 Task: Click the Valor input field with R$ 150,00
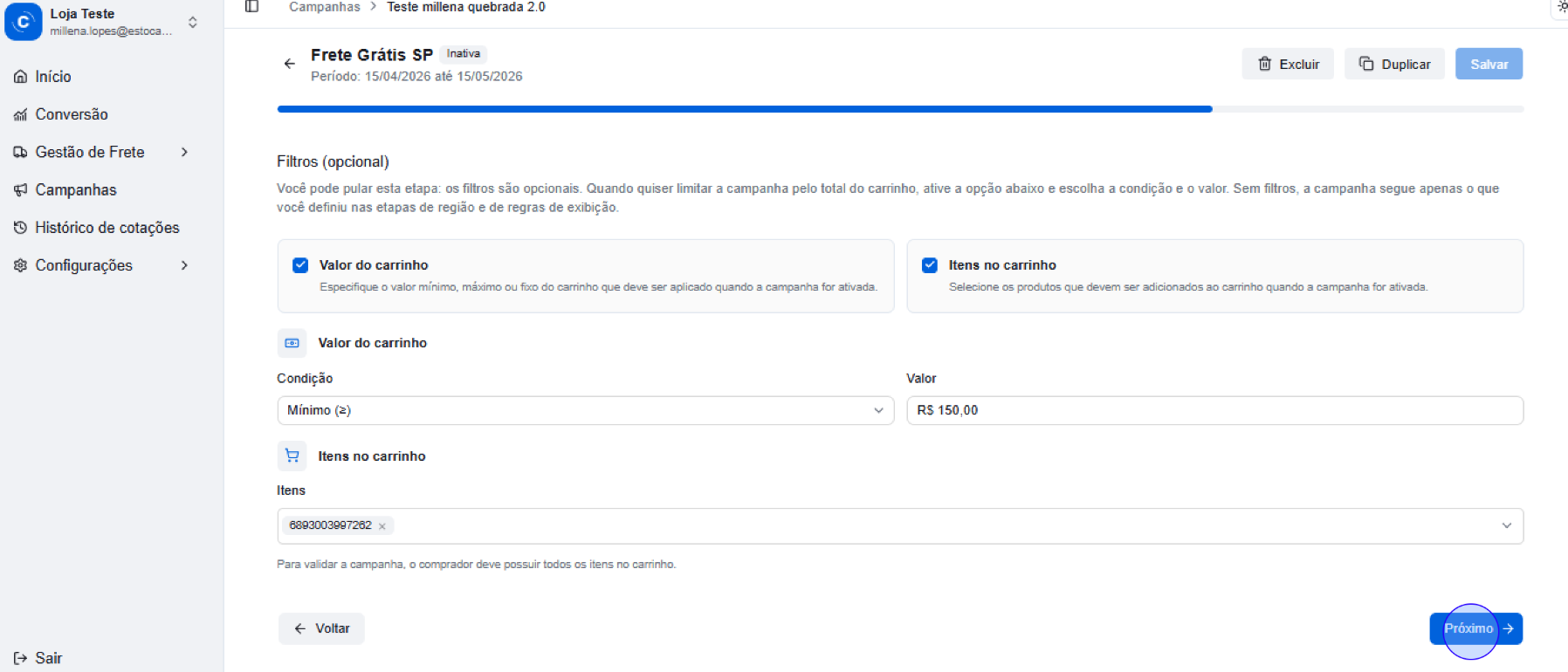pos(1214,410)
